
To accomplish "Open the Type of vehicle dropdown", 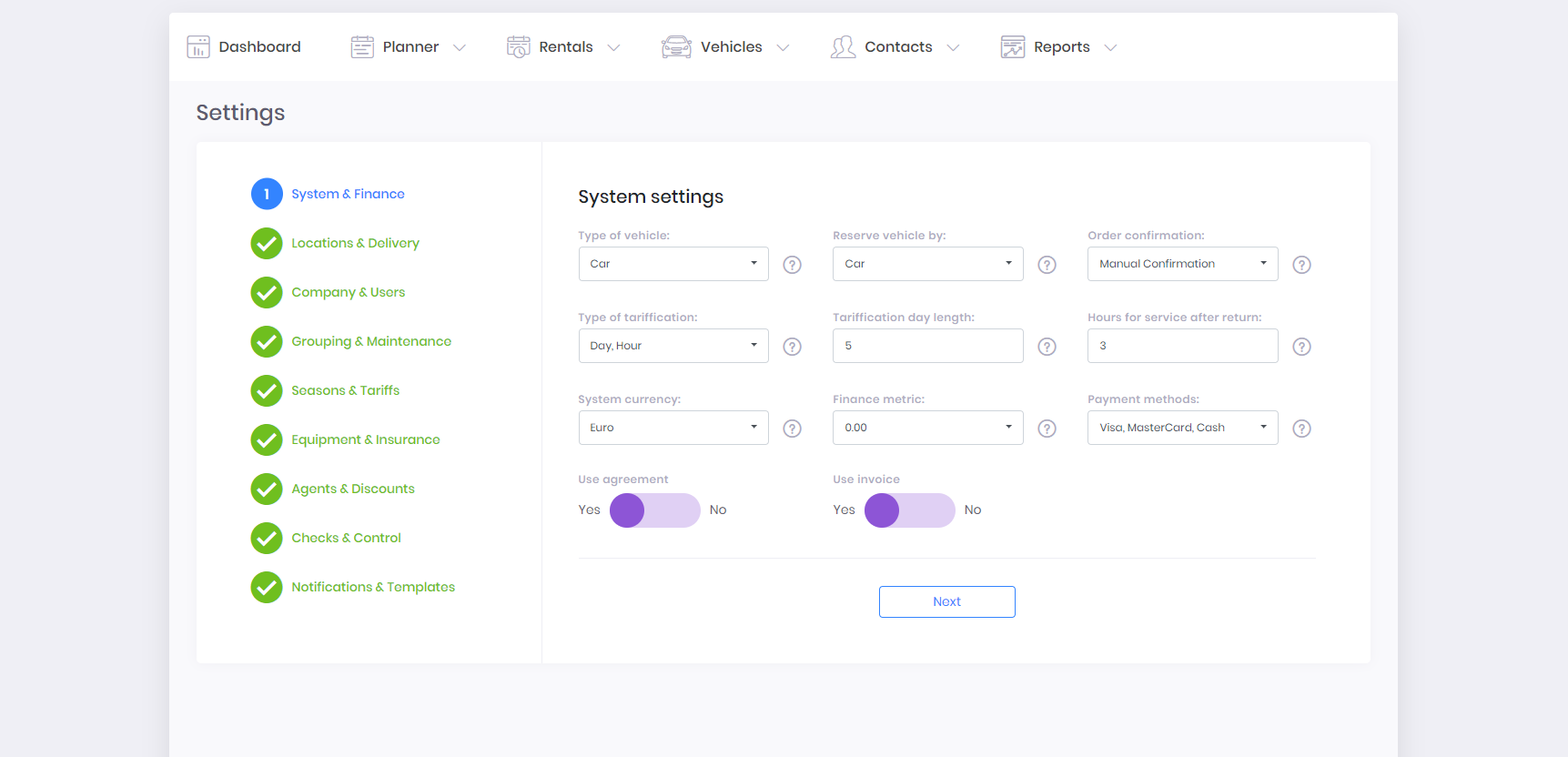I will 673,264.
